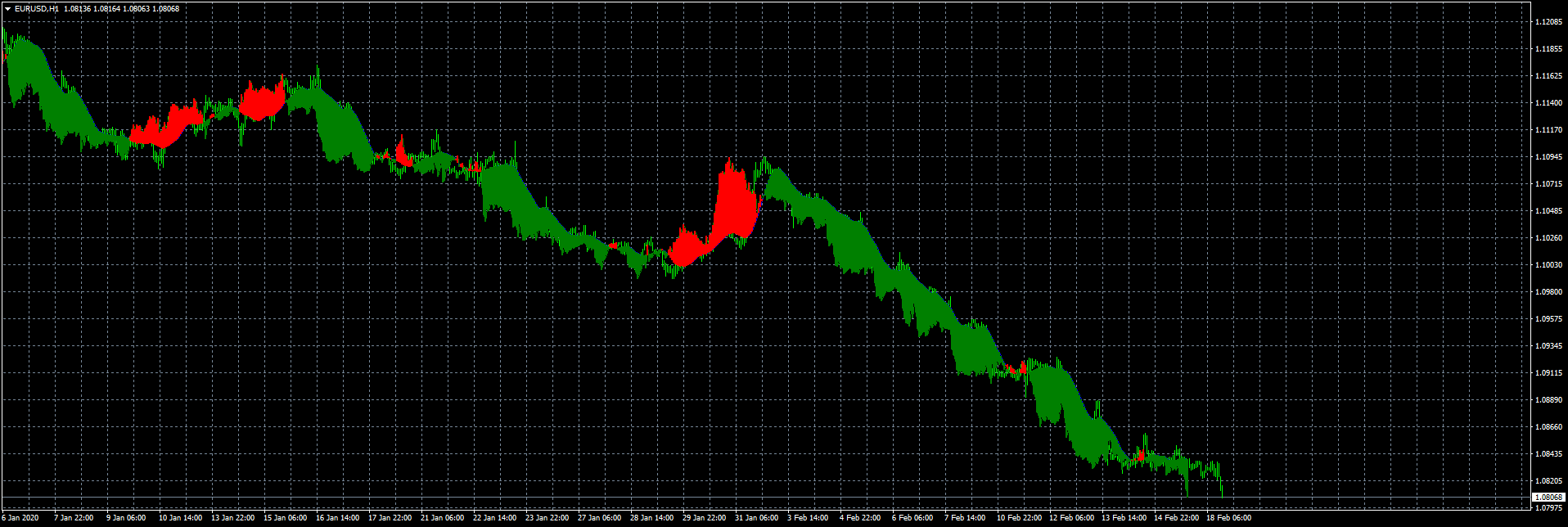Click price axis label 1.09115
The height and width of the screenshot is (527, 1568).
pos(1550,373)
